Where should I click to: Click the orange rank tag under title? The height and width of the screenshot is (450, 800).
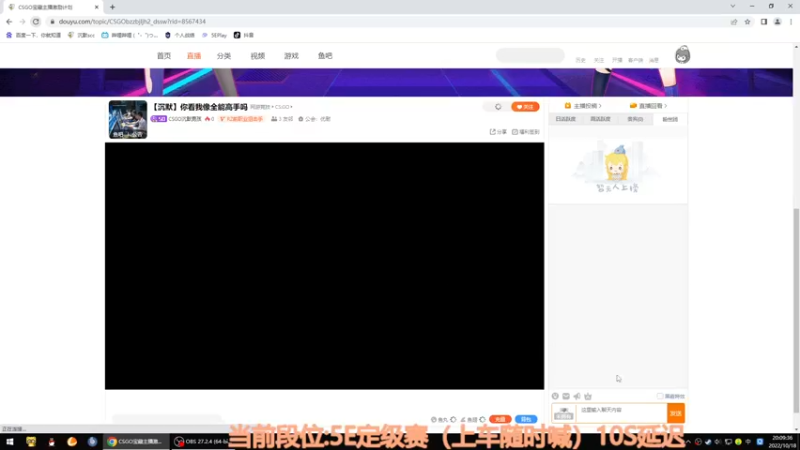[241, 119]
